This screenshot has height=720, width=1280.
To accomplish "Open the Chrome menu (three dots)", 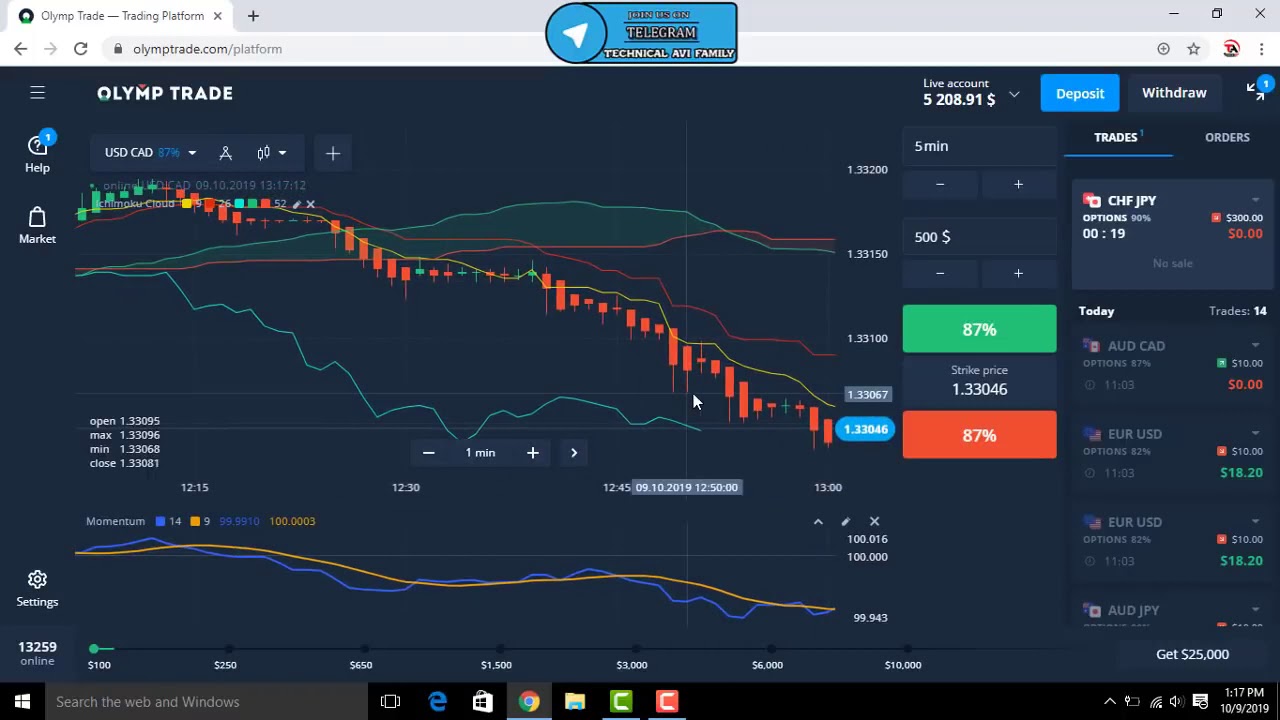I will pyautogui.click(x=1262, y=49).
